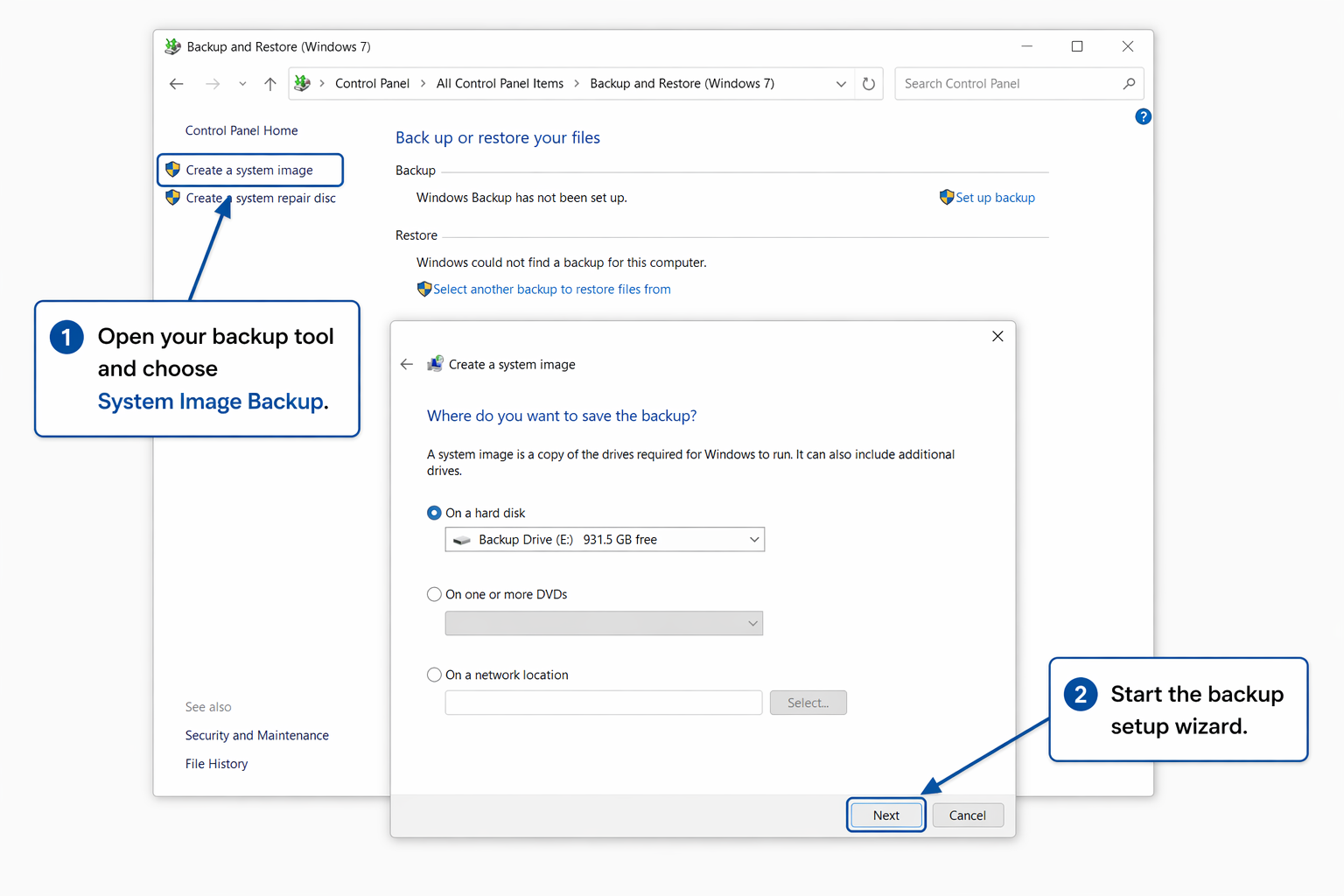Close the Create a system image dialog
1344x896 pixels.
(997, 336)
